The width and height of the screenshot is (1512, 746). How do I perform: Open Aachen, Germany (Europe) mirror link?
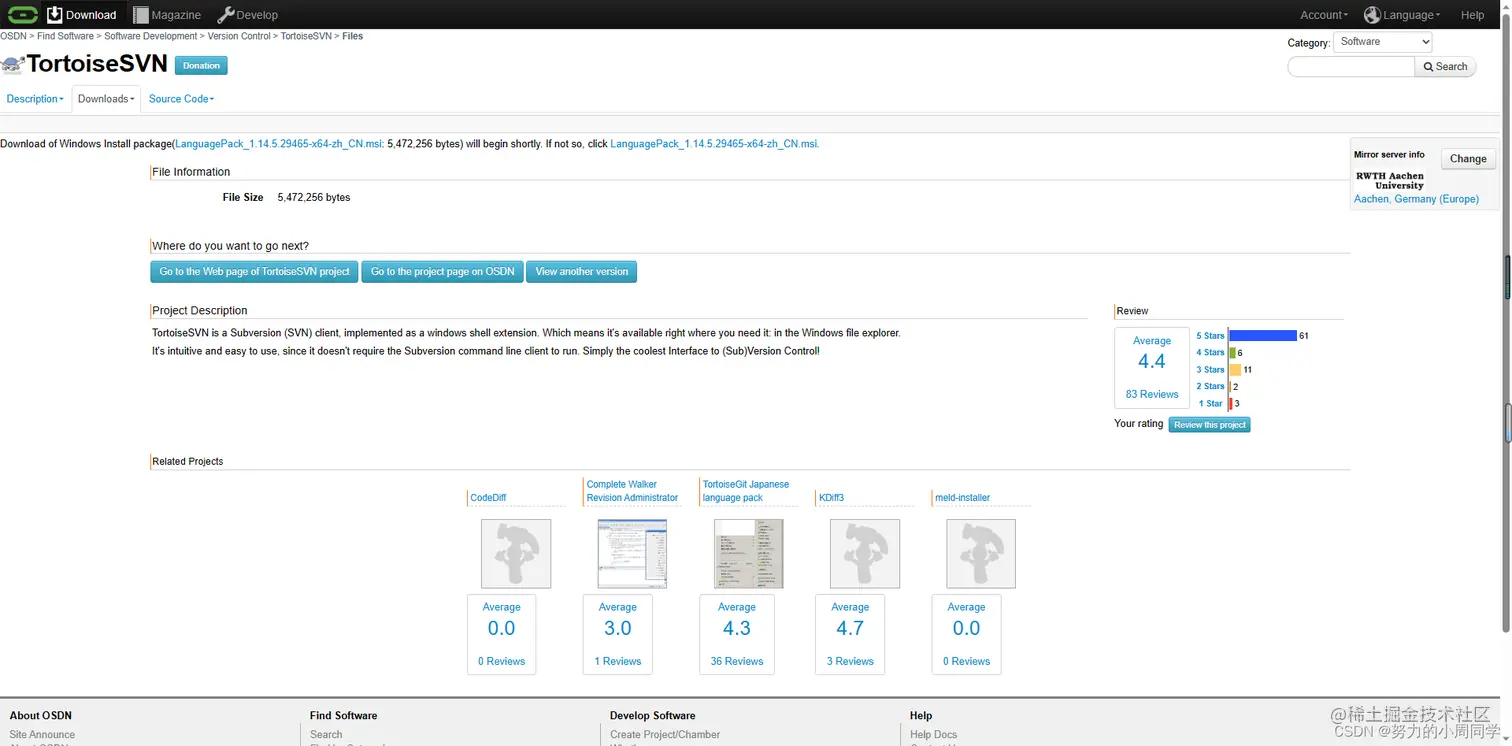click(1416, 199)
